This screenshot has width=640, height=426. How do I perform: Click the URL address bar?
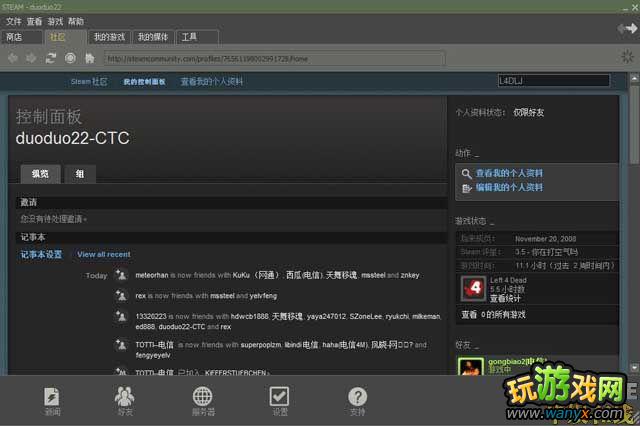click(x=274, y=59)
